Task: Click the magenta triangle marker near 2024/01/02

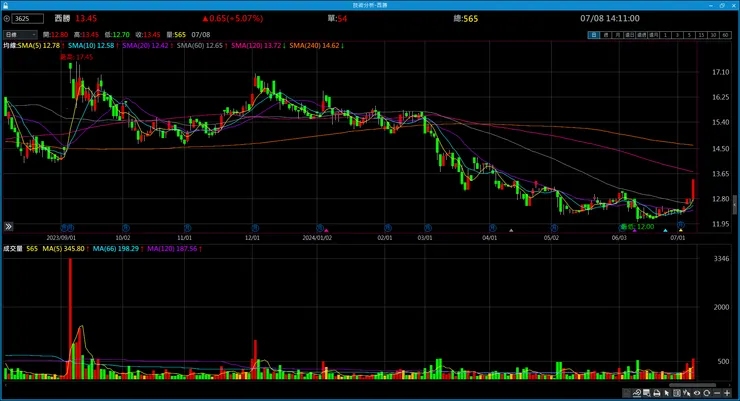Action: [x=326, y=230]
